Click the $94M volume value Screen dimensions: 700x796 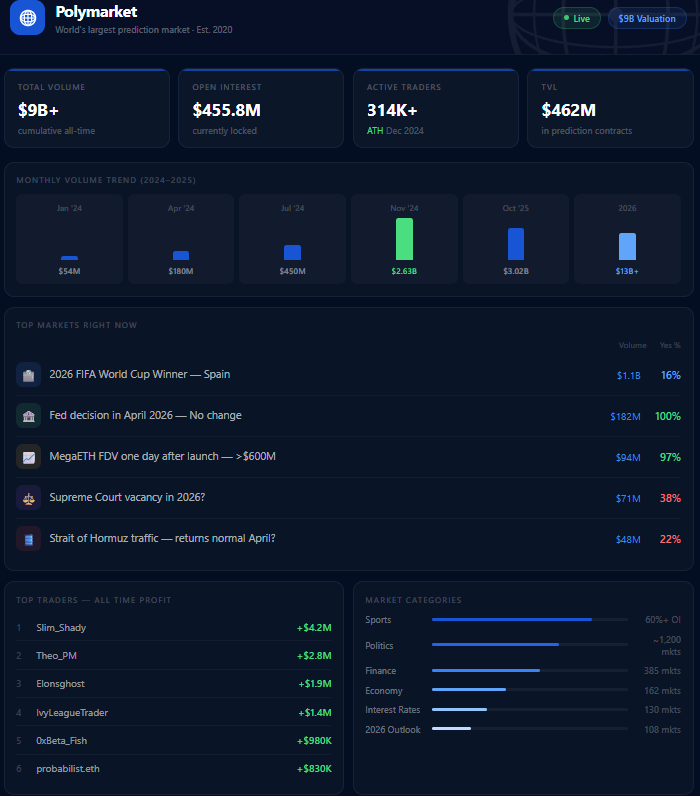pyautogui.click(x=628, y=458)
